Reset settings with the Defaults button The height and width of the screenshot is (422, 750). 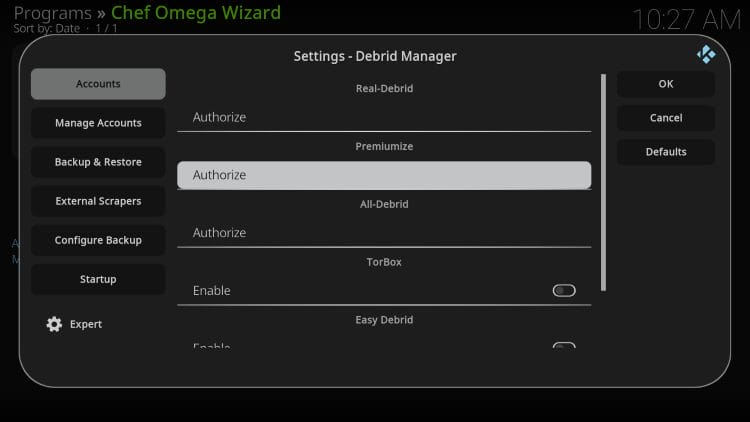pyautogui.click(x=666, y=152)
